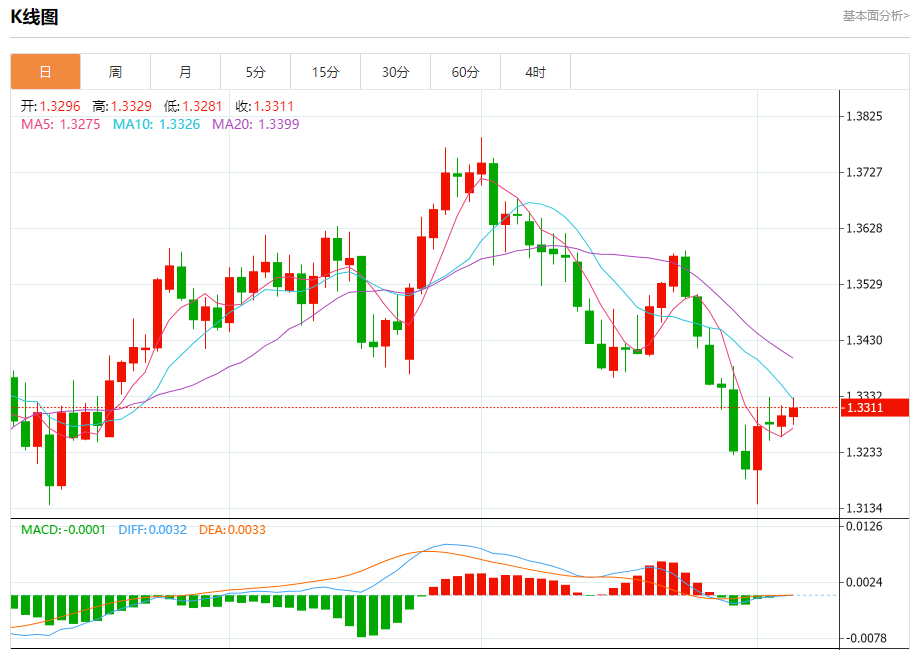Click the MA20: 1.3399 legend

(x=256, y=124)
